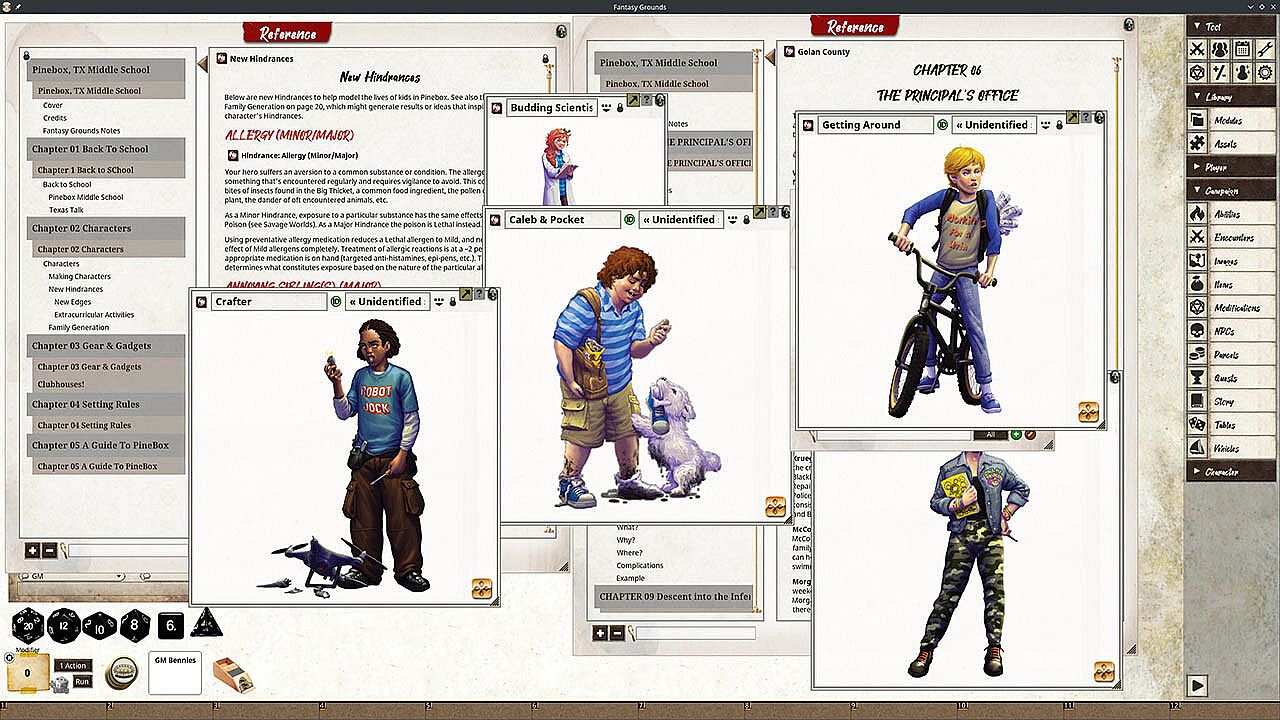The width and height of the screenshot is (1280, 720).
Task: Toggle the 1 Action setting
Action: tap(73, 666)
